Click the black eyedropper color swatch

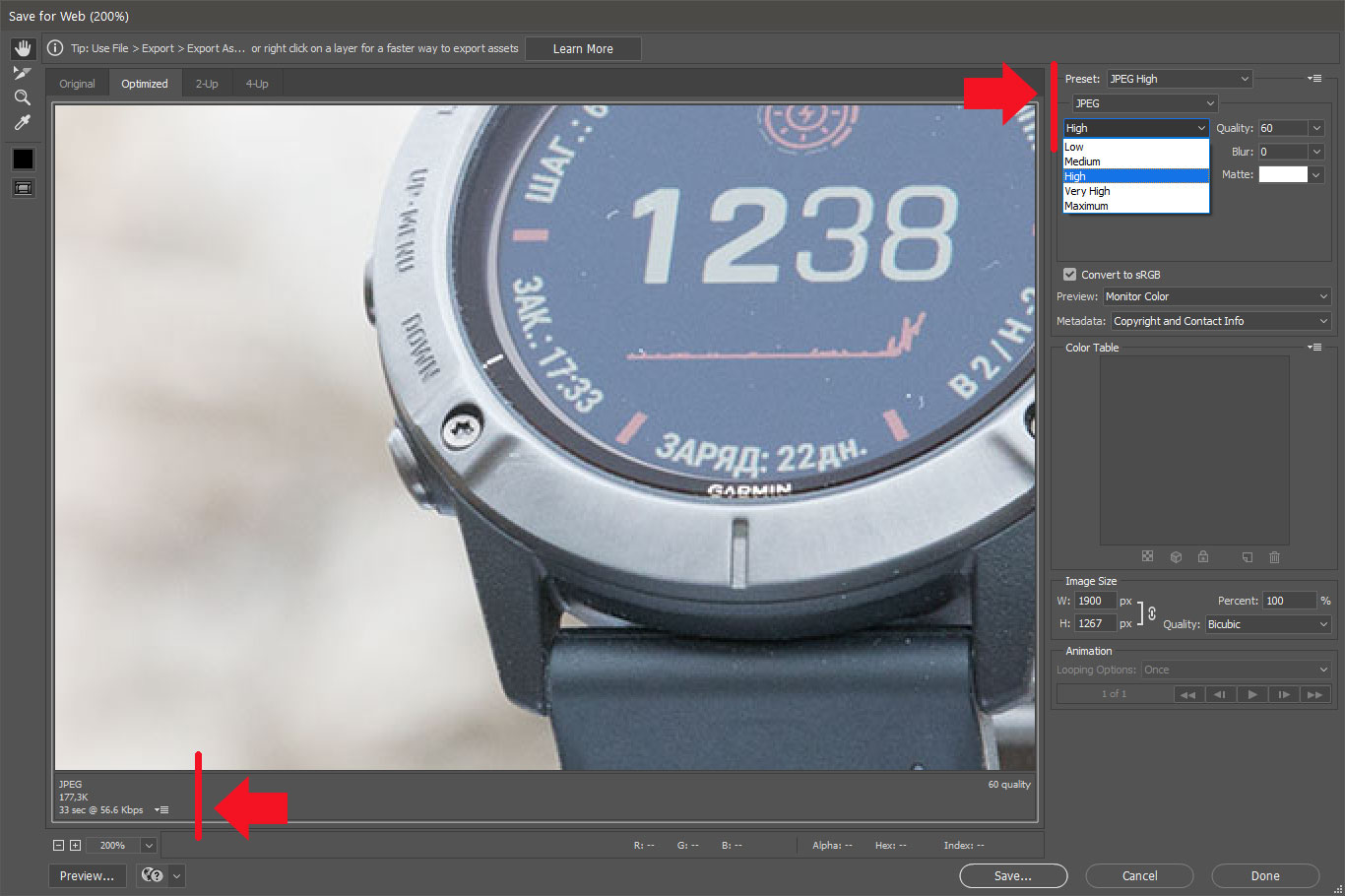23,159
